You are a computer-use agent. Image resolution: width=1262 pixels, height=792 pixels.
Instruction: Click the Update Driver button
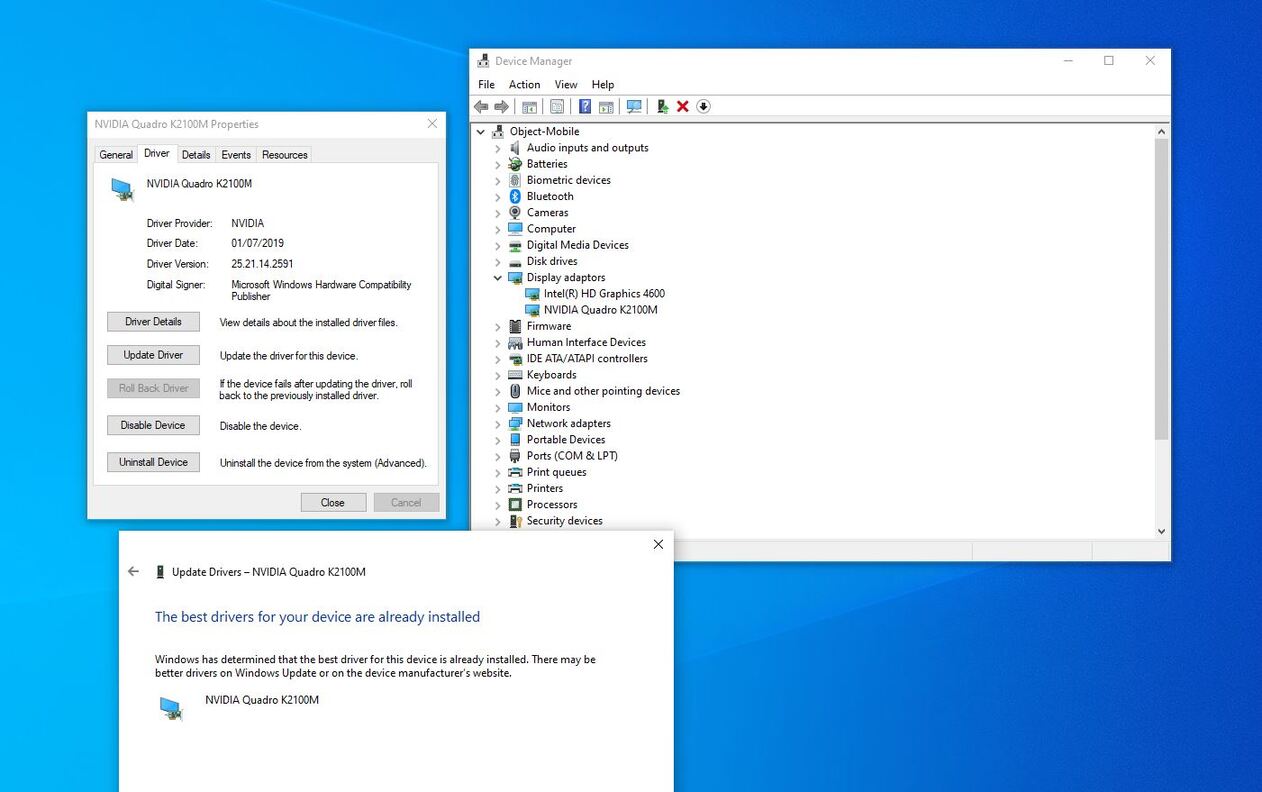pos(153,355)
